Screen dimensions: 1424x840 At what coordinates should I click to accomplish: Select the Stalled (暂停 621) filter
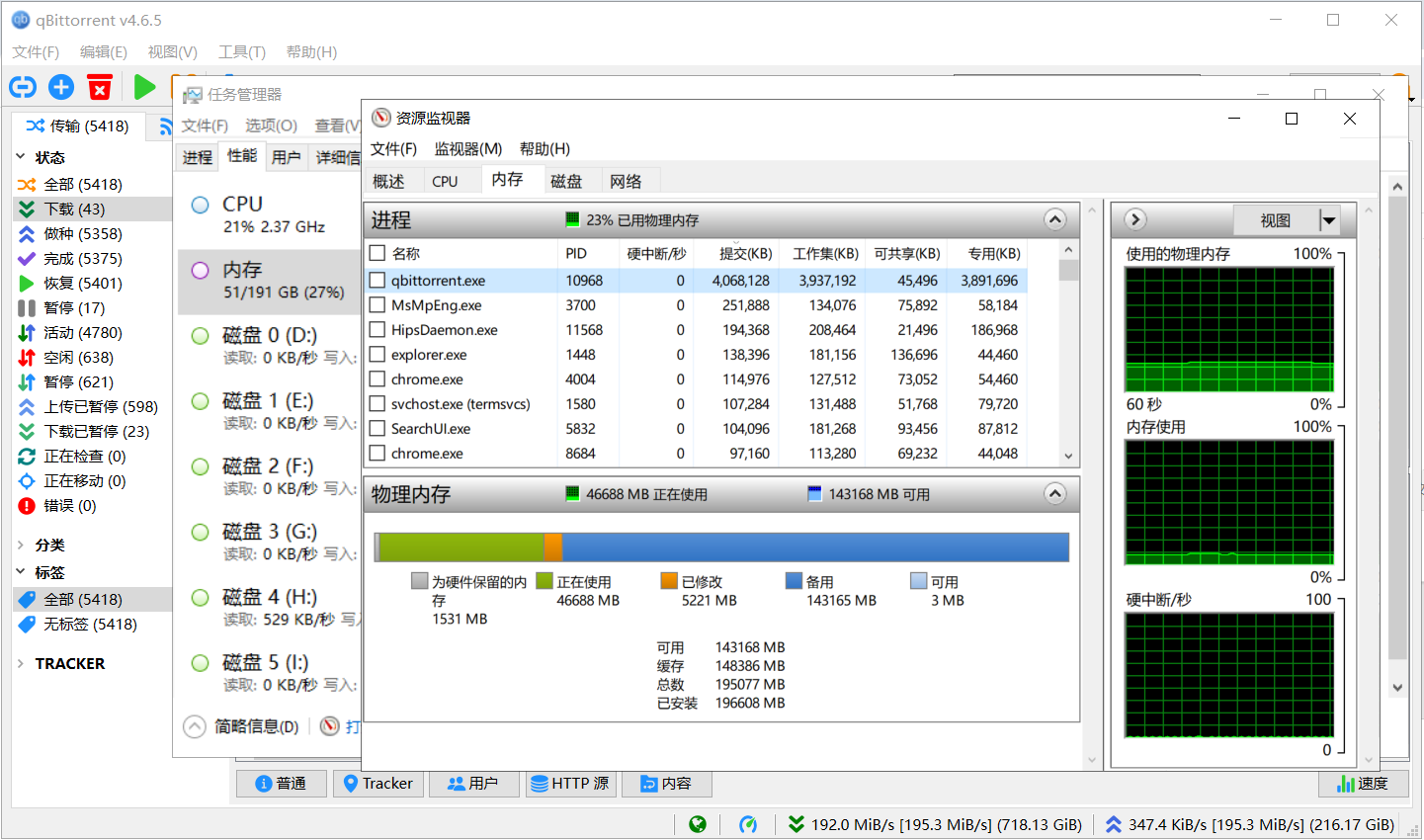[92, 381]
